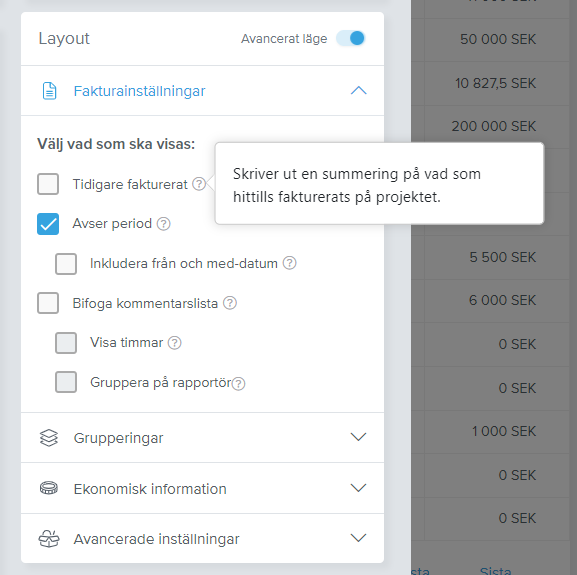The height and width of the screenshot is (575, 577).
Task: Click help icon beside Inkludera från och med-datum
Action: pos(290,263)
